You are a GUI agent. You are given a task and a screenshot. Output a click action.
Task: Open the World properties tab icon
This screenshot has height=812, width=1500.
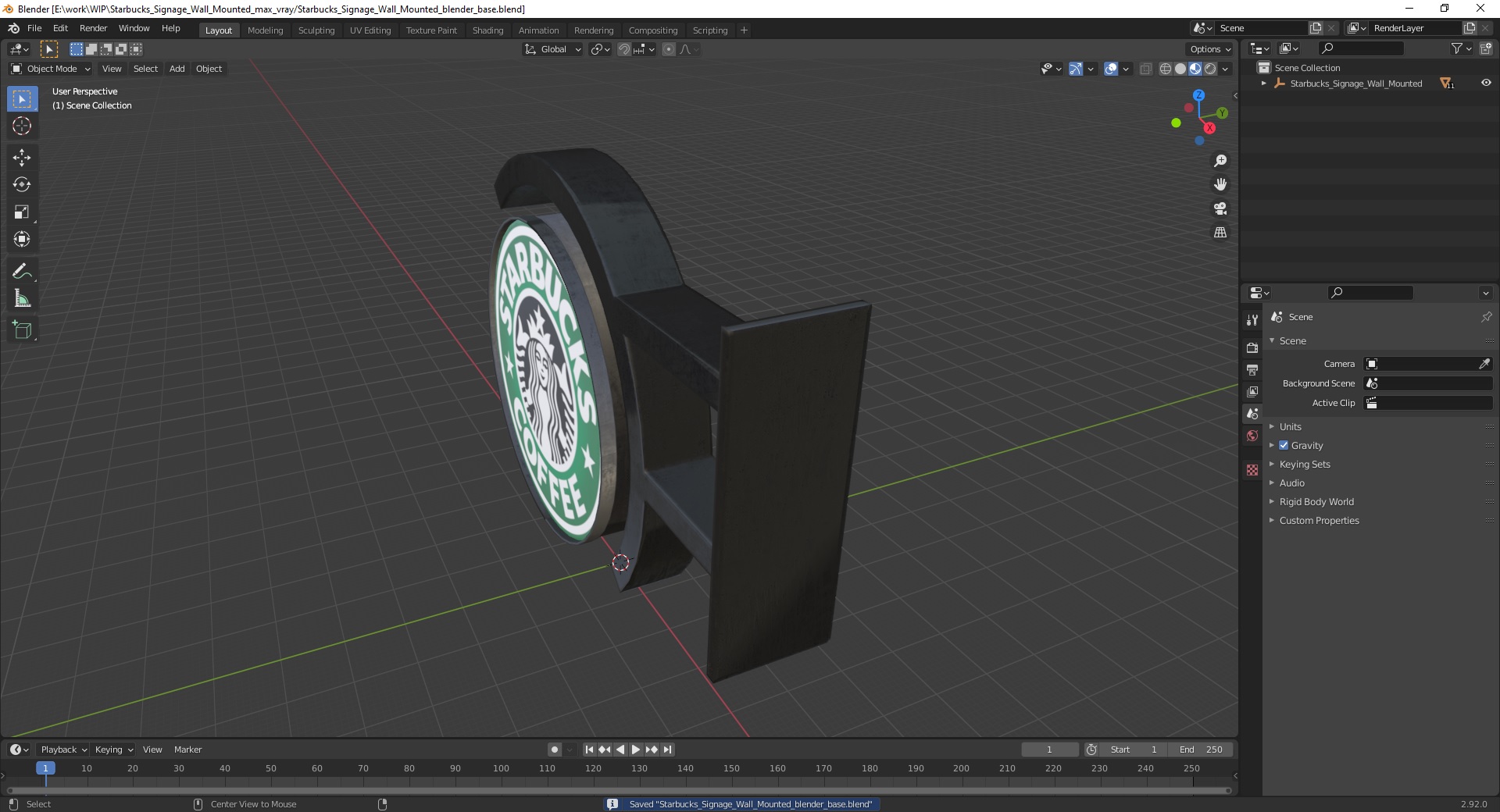pyautogui.click(x=1252, y=436)
